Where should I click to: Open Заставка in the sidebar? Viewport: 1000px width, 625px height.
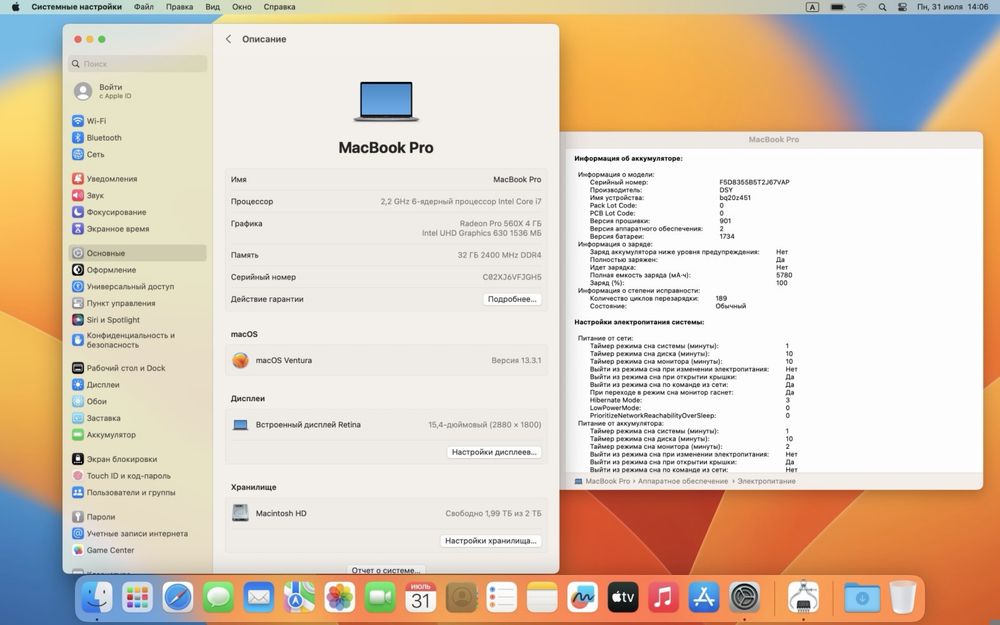point(137,418)
